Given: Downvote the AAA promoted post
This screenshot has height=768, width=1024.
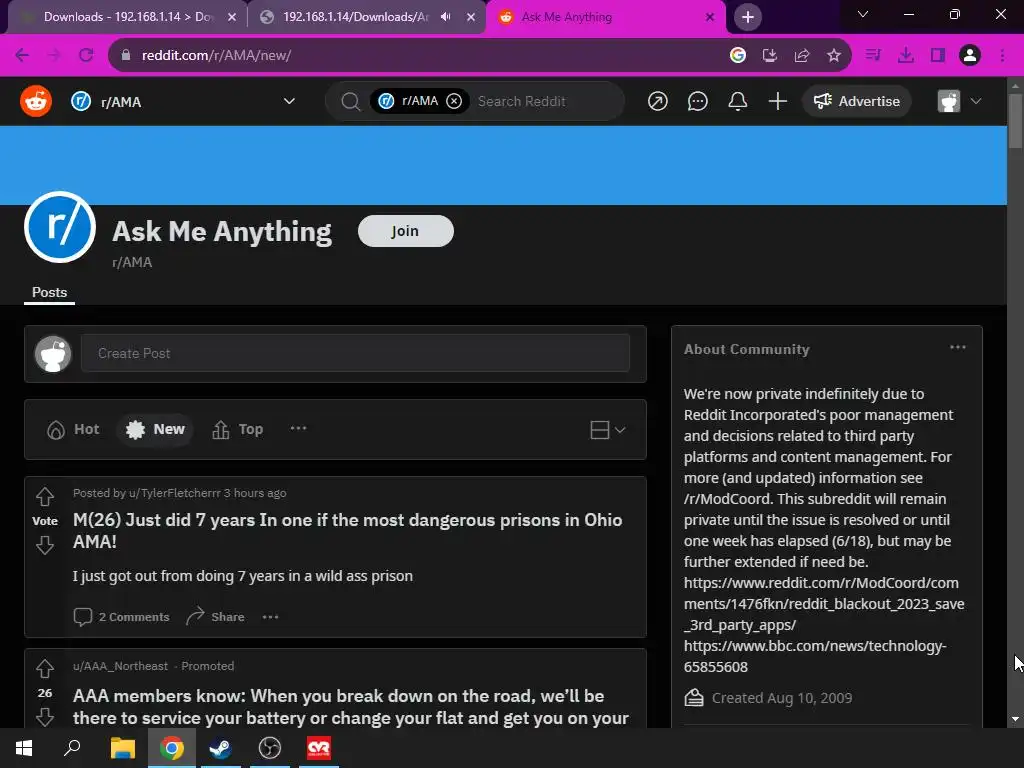Looking at the screenshot, I should [44, 717].
